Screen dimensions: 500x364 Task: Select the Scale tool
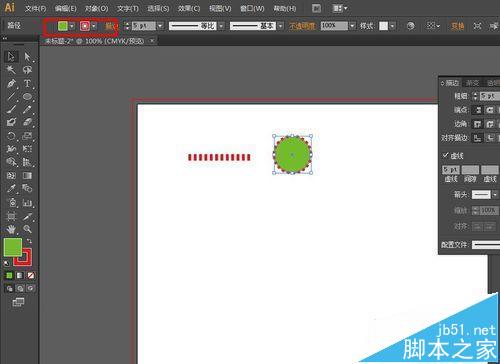coord(27,136)
